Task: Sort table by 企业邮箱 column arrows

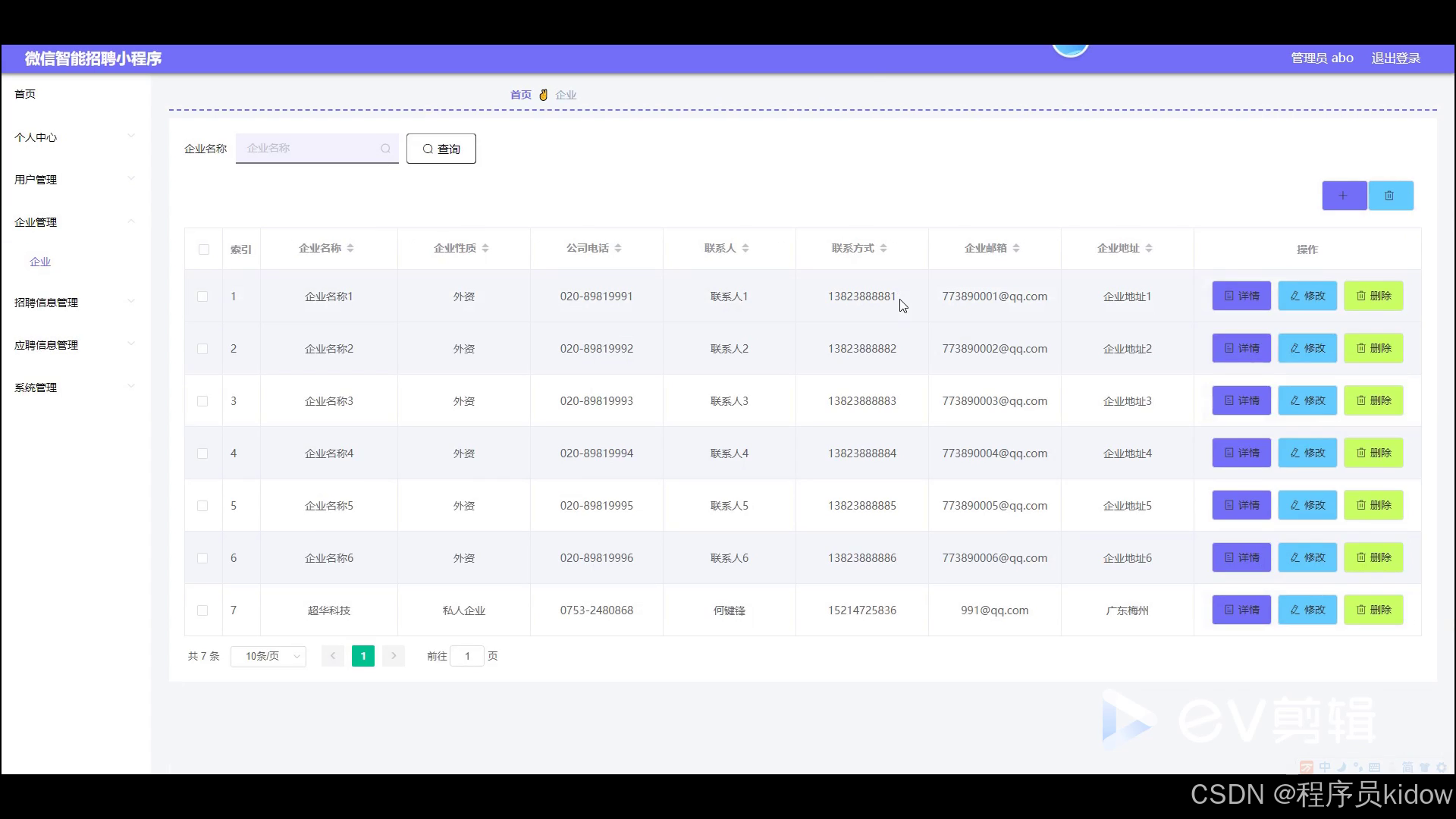Action: point(1016,249)
